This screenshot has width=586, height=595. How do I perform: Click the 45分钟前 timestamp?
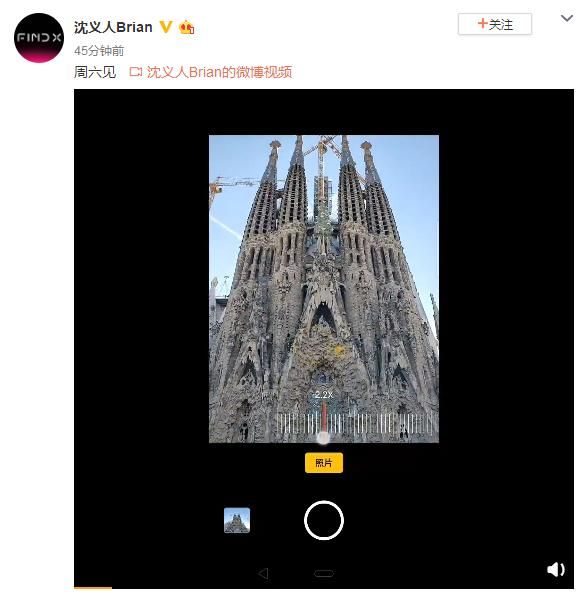(x=99, y=50)
